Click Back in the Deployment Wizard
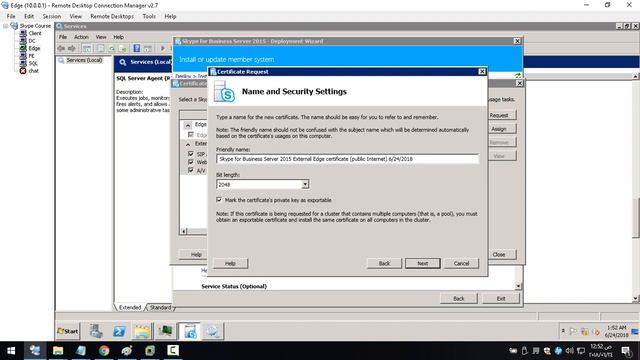The width and height of the screenshot is (640, 360). coord(458,298)
